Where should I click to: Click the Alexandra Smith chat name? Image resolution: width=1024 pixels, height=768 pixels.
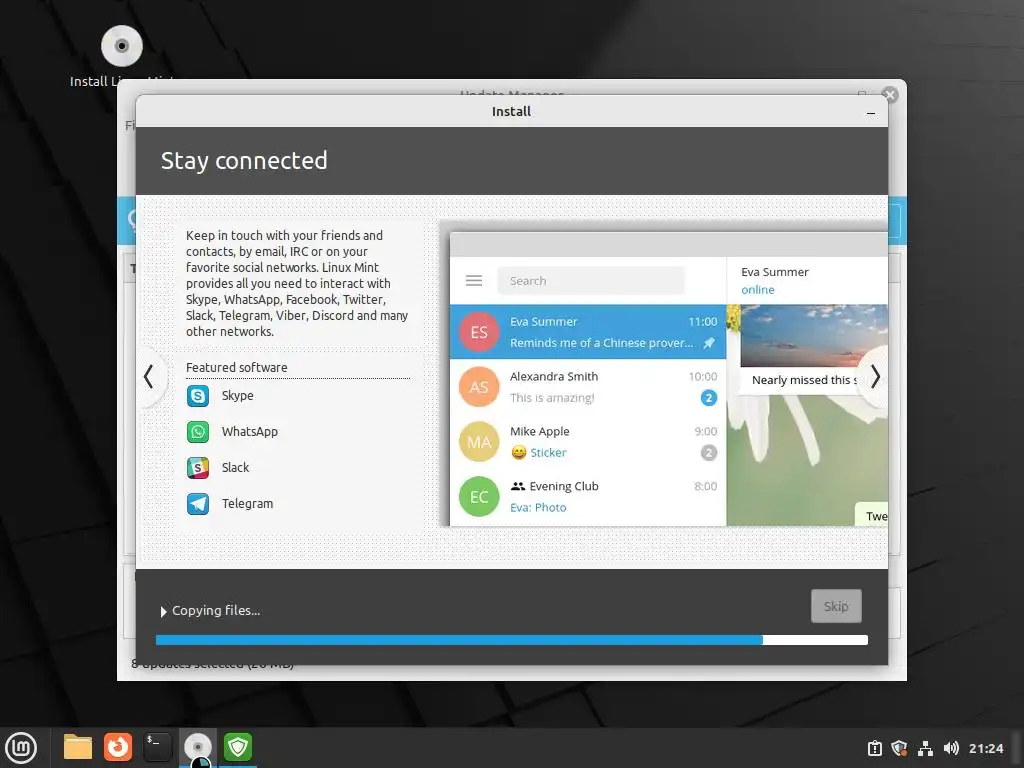tap(554, 377)
